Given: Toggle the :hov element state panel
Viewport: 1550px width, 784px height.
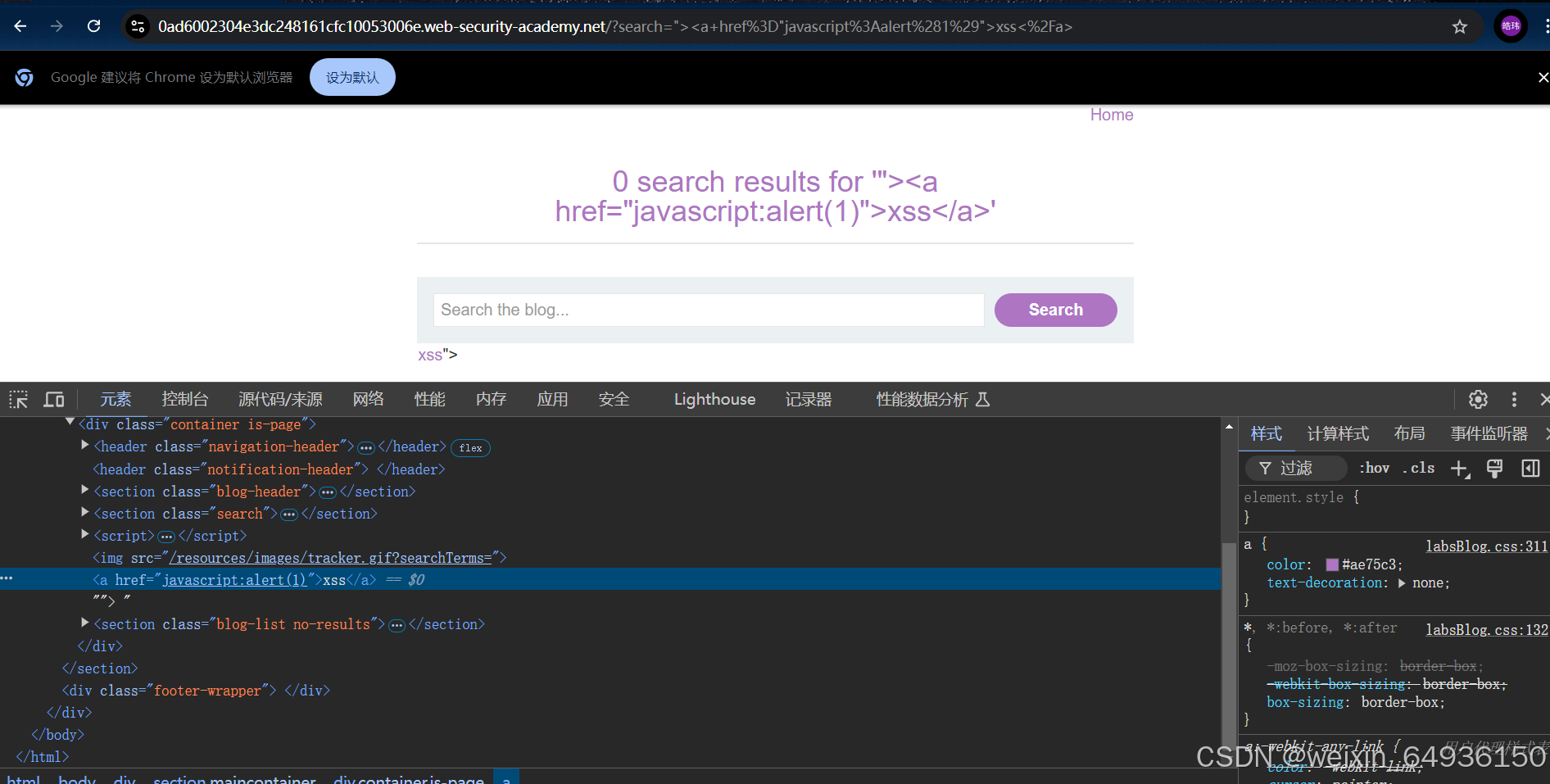Looking at the screenshot, I should click(x=1374, y=468).
